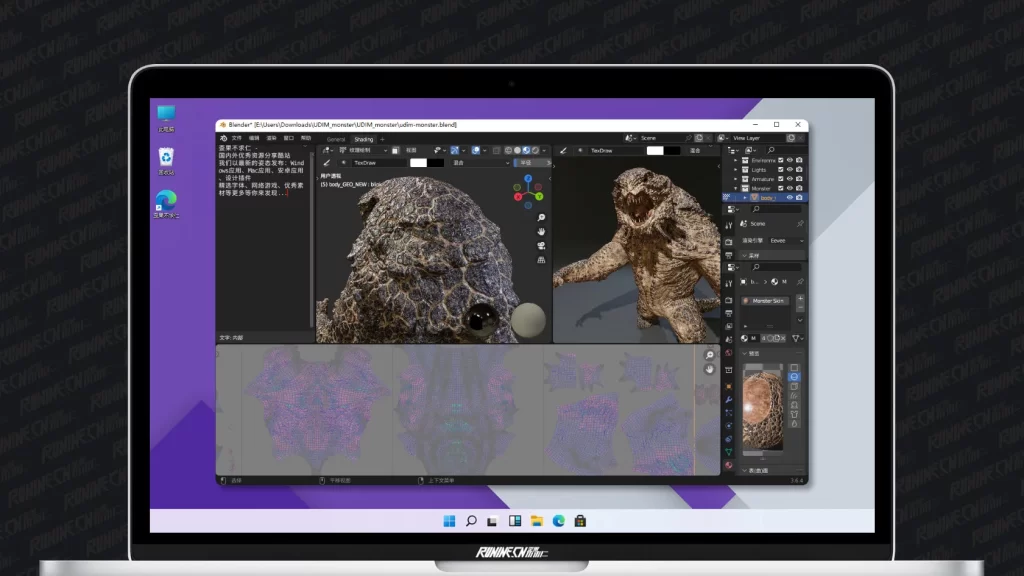Image resolution: width=1024 pixels, height=576 pixels.
Task: Switch perspective/orthographic with the grid icon
Action: coord(541,260)
